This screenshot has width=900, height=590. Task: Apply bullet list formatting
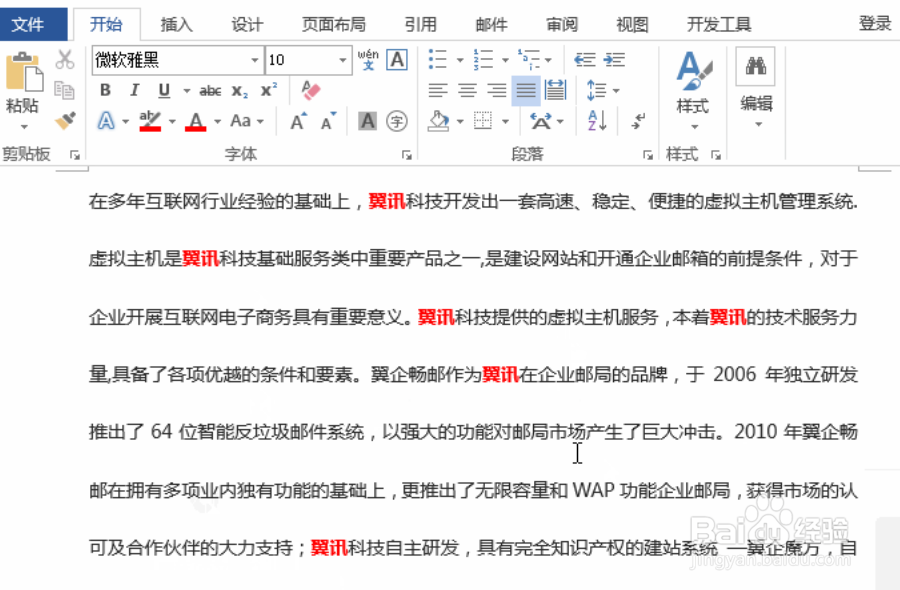(x=438, y=59)
